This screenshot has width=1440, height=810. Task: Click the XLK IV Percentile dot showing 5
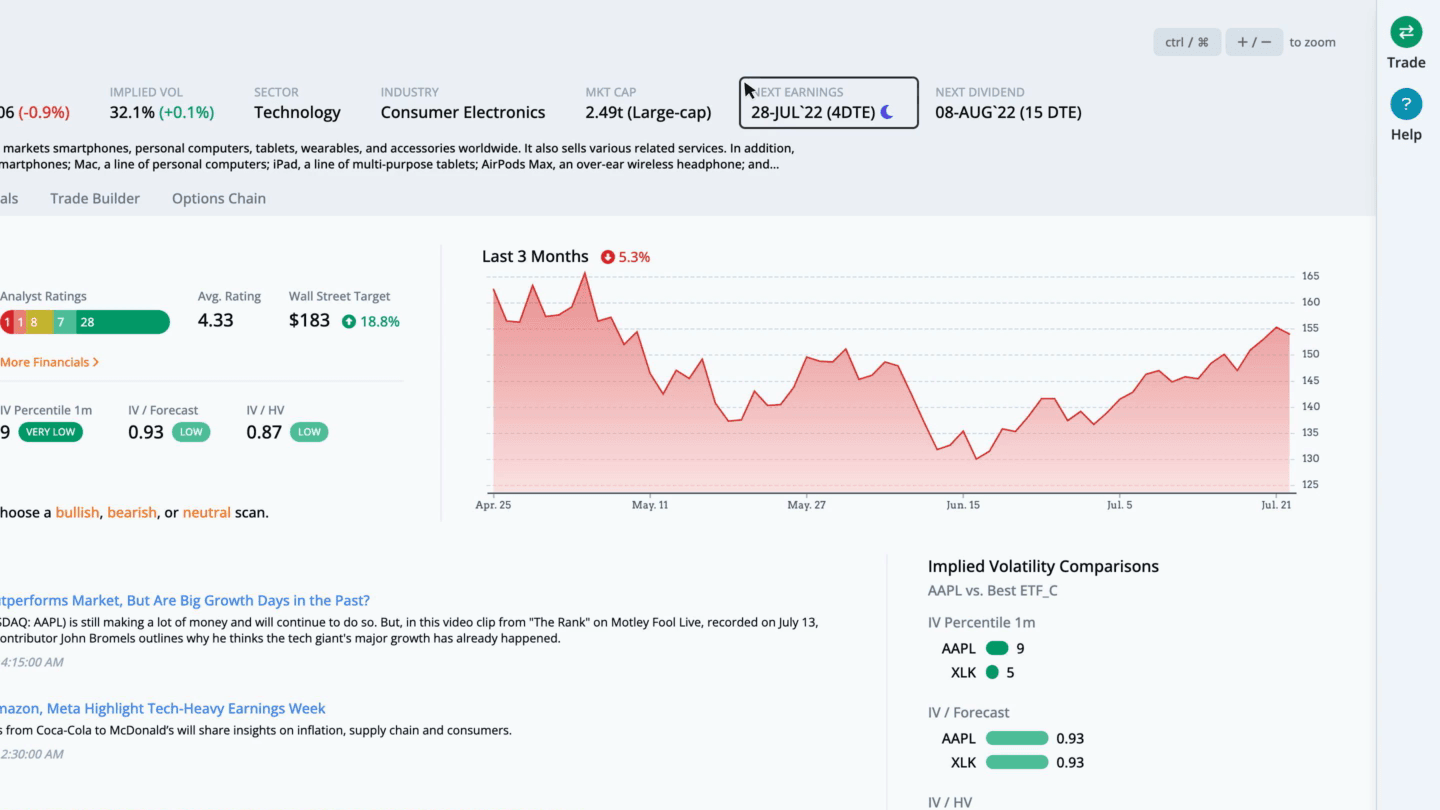click(992, 672)
